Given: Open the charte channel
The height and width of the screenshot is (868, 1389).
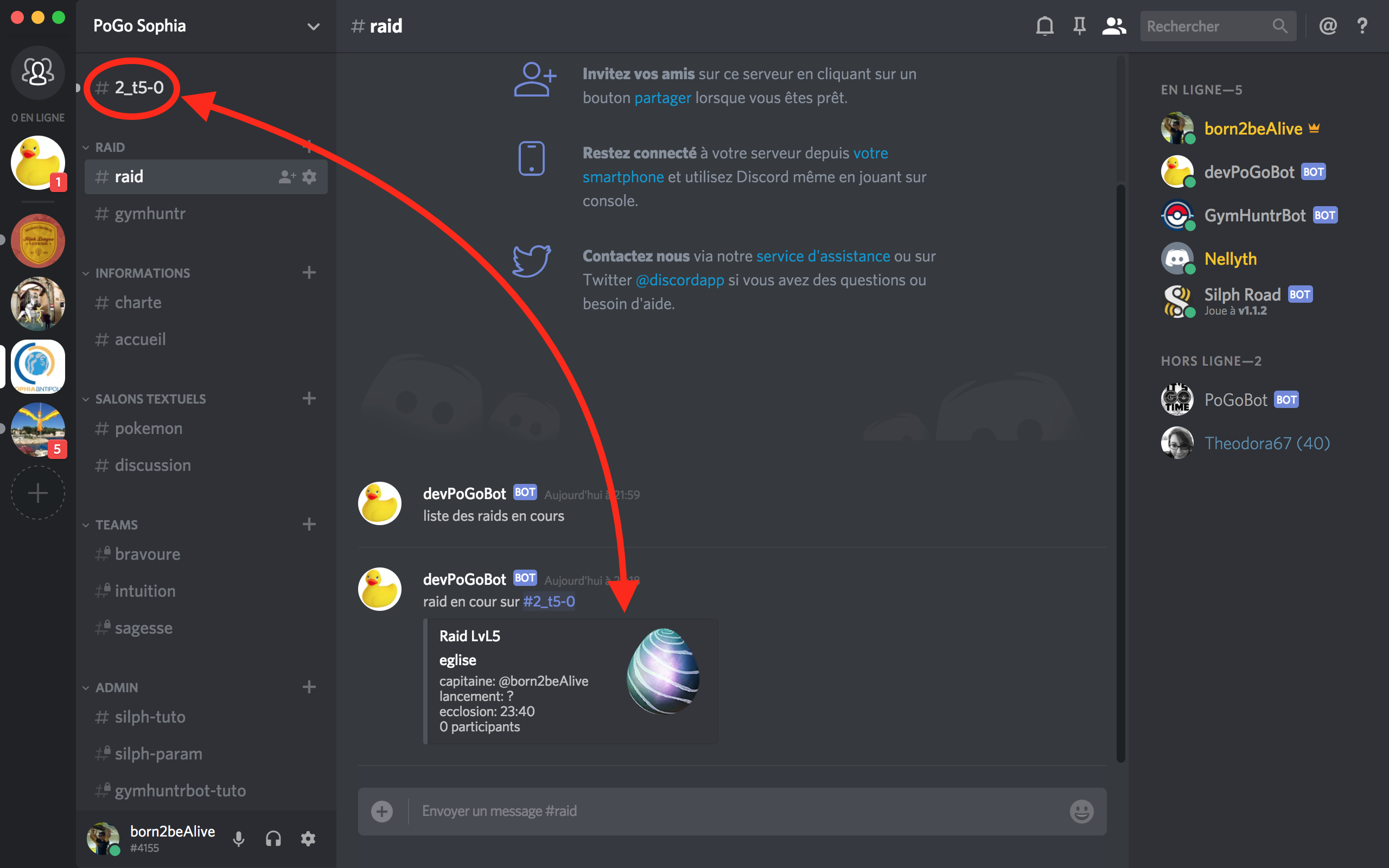Looking at the screenshot, I should coord(206,303).
